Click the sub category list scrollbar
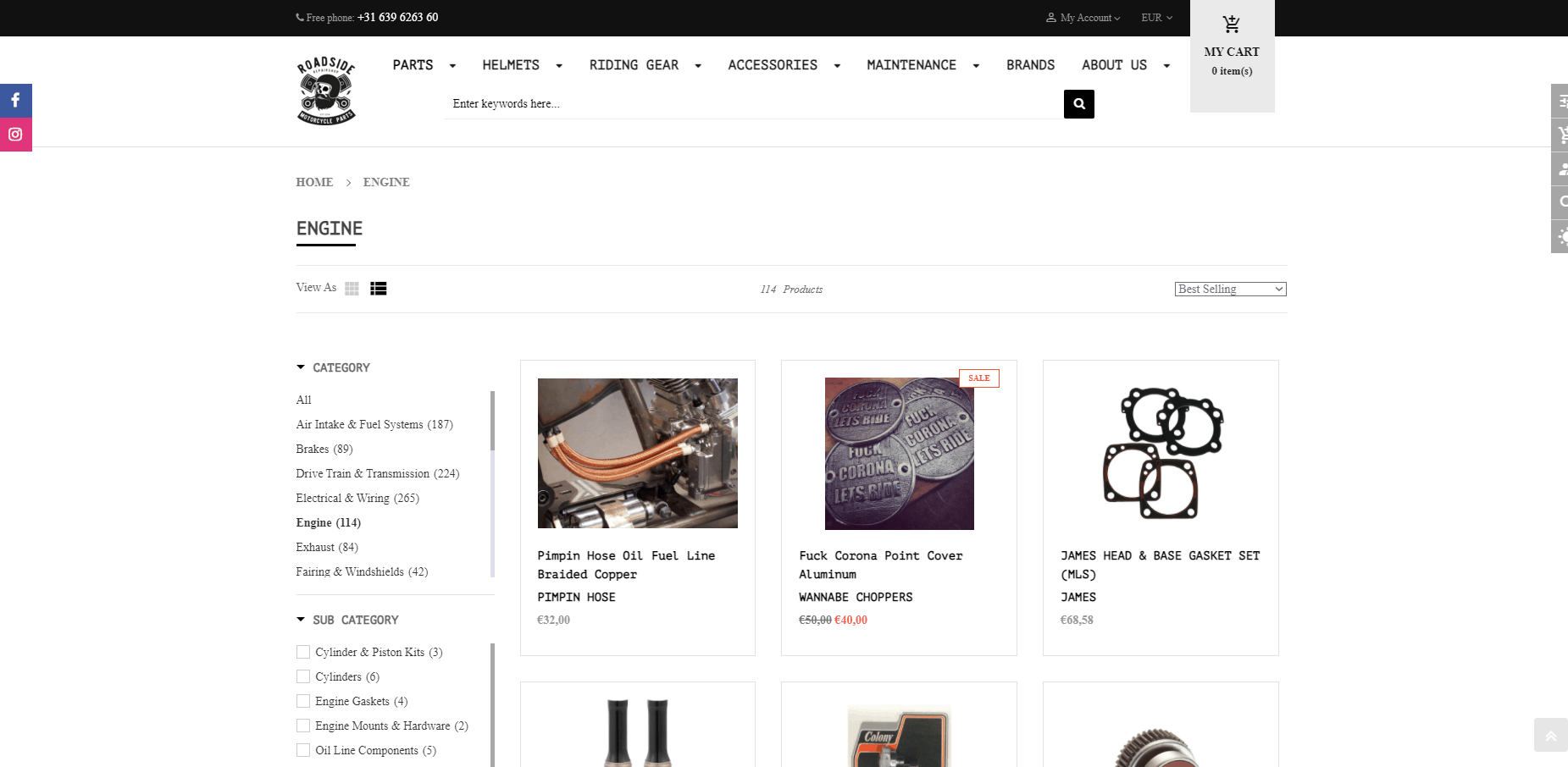This screenshot has height=767, width=1568. (492, 704)
